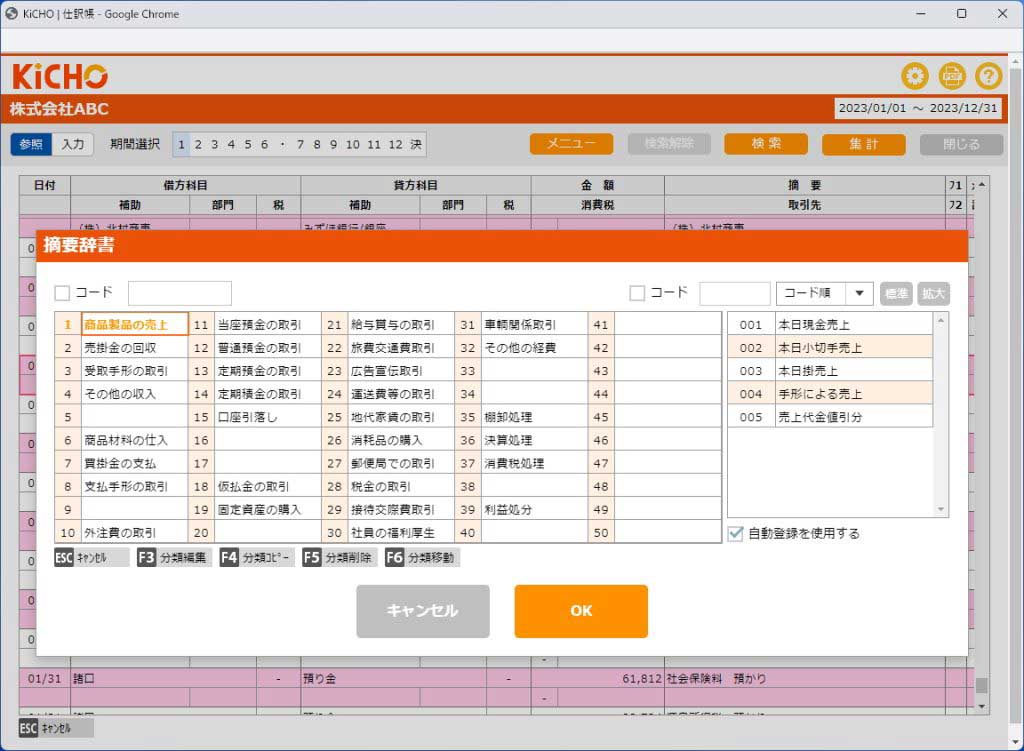Select category 広告宣伝取引

tap(401, 371)
